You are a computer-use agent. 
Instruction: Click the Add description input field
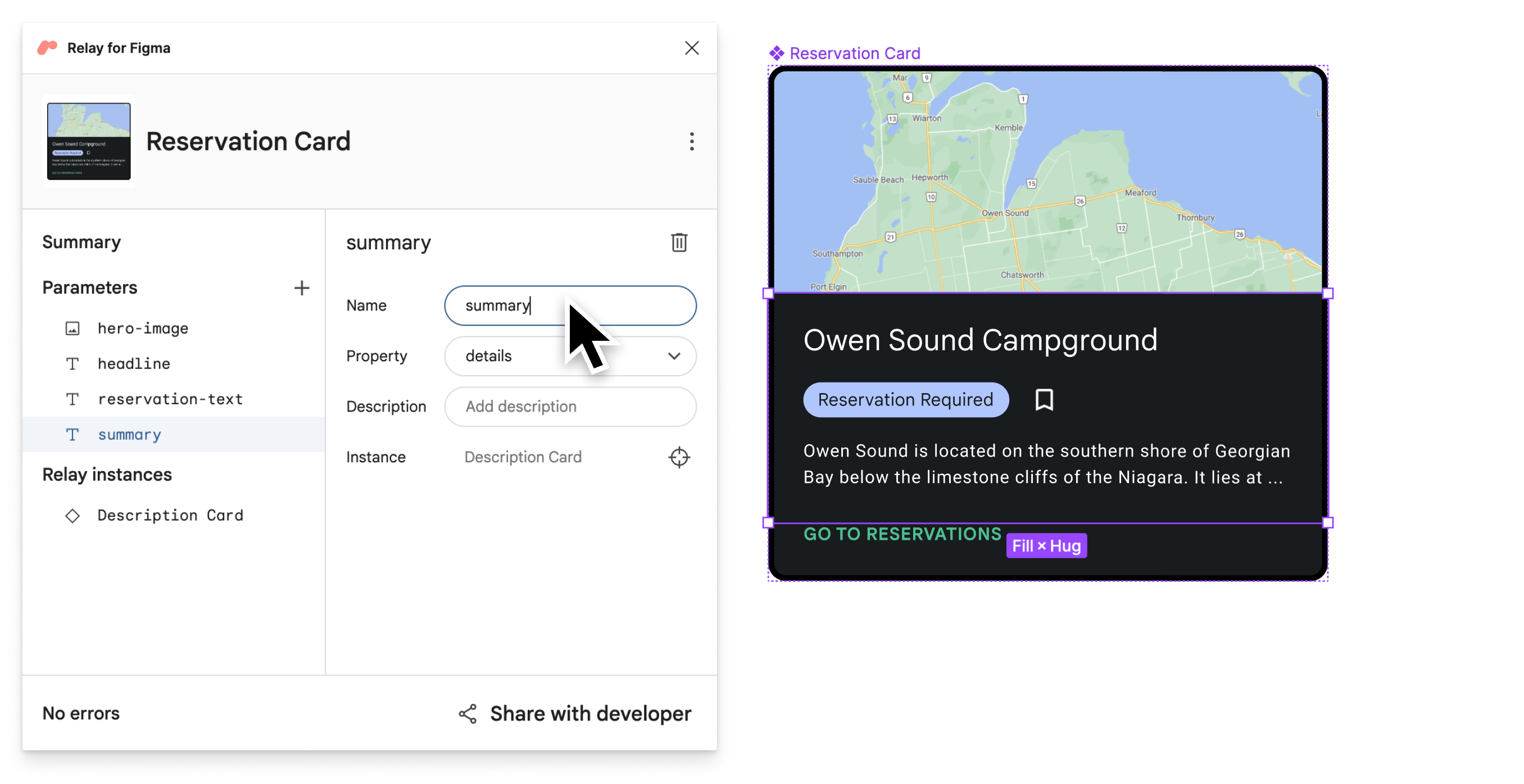click(570, 406)
